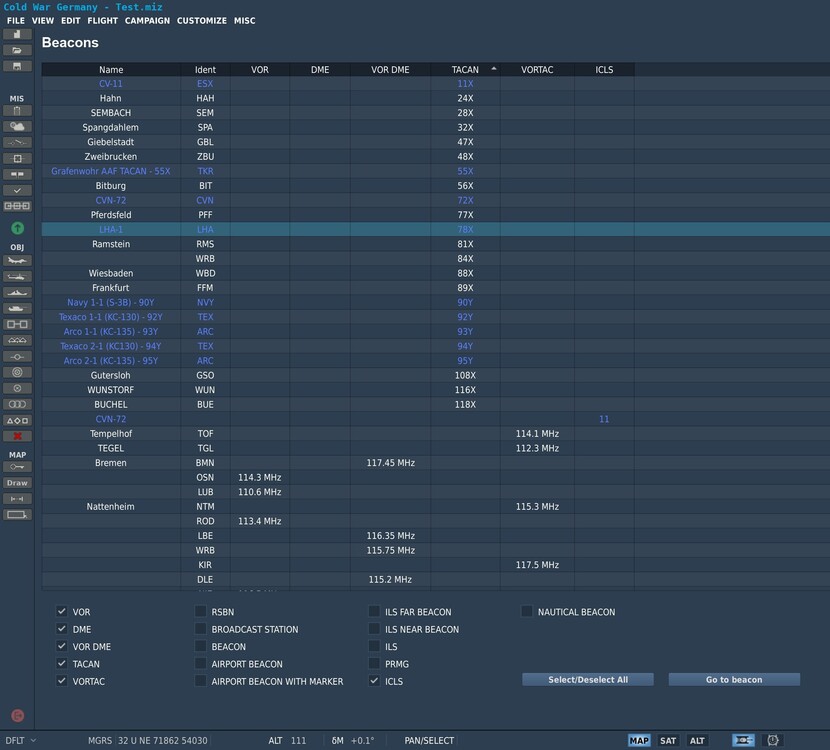
Task: Select the ship group tool
Action: pos(17,292)
